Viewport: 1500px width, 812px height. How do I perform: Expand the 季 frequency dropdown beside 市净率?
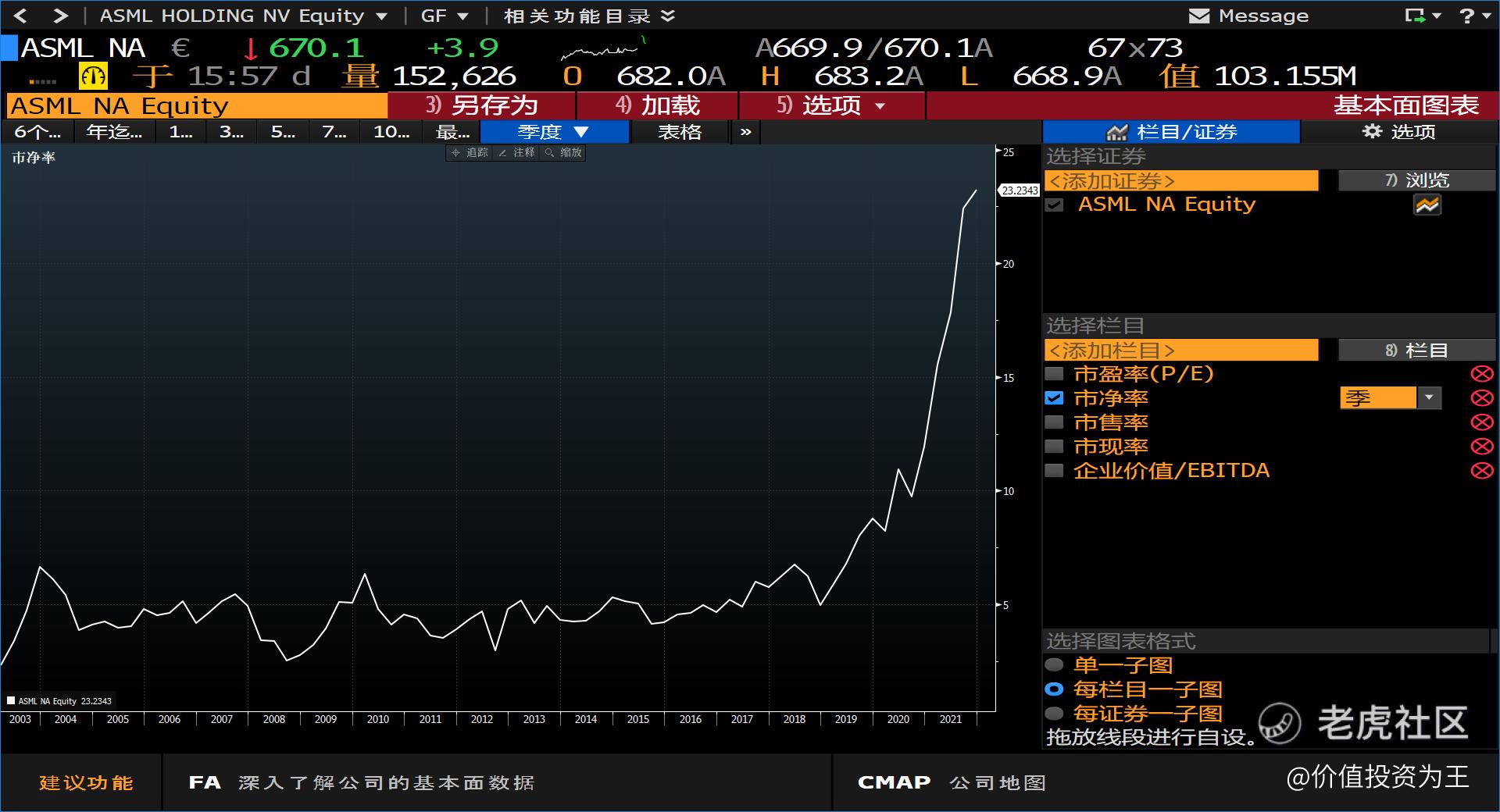pyautogui.click(x=1429, y=398)
